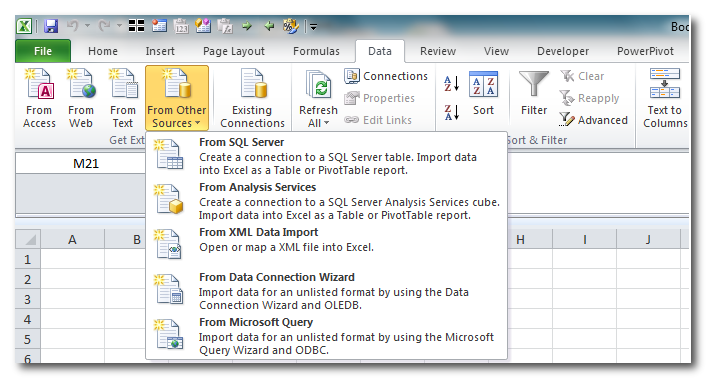The height and width of the screenshot is (378, 706).
Task: Click the Redo arrow
Action: tap(104, 26)
